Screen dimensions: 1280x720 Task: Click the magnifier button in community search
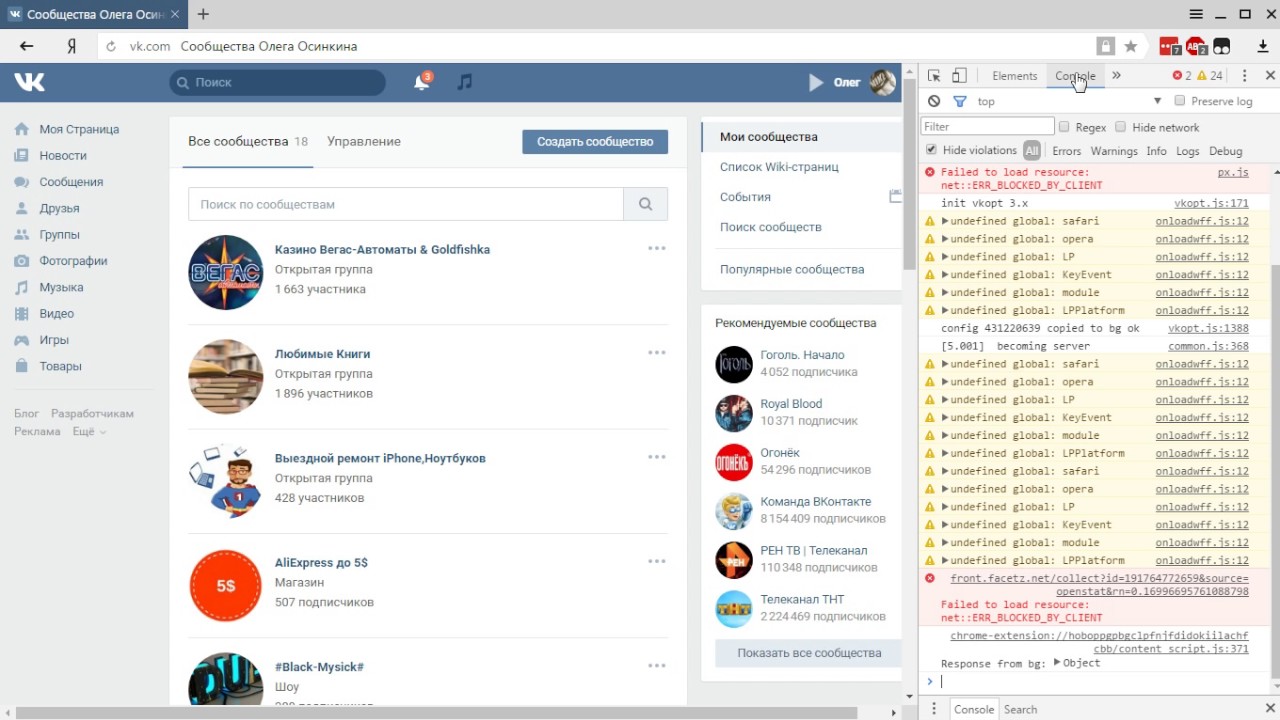coord(645,204)
